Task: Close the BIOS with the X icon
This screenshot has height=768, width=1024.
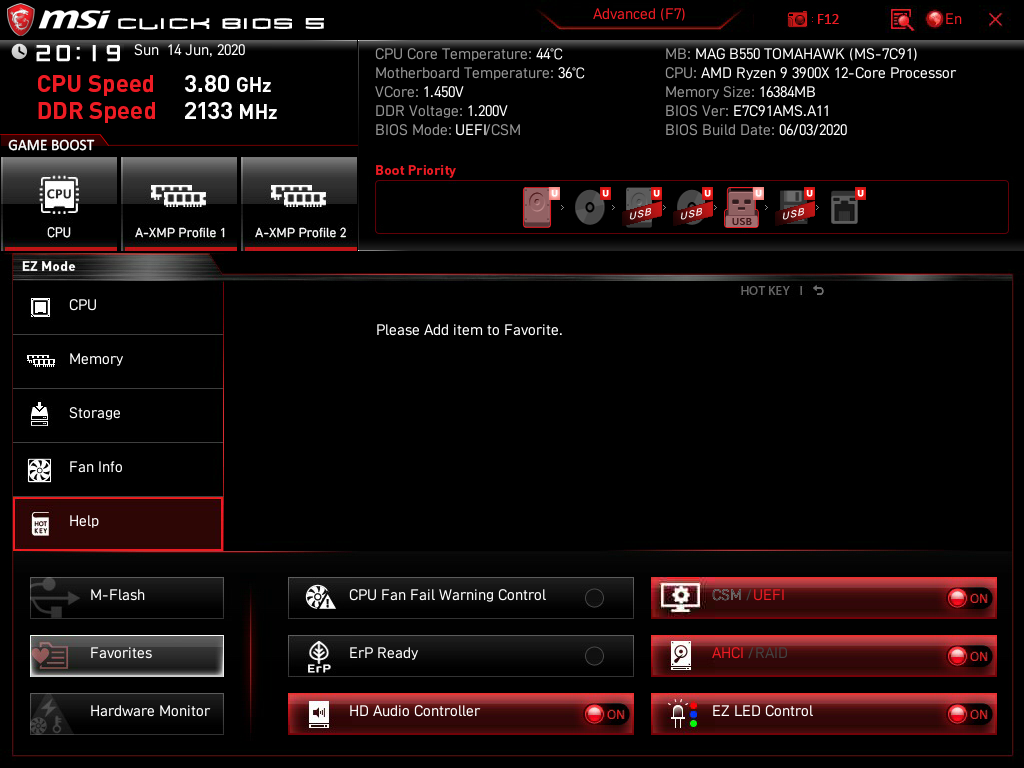Action: tap(995, 20)
